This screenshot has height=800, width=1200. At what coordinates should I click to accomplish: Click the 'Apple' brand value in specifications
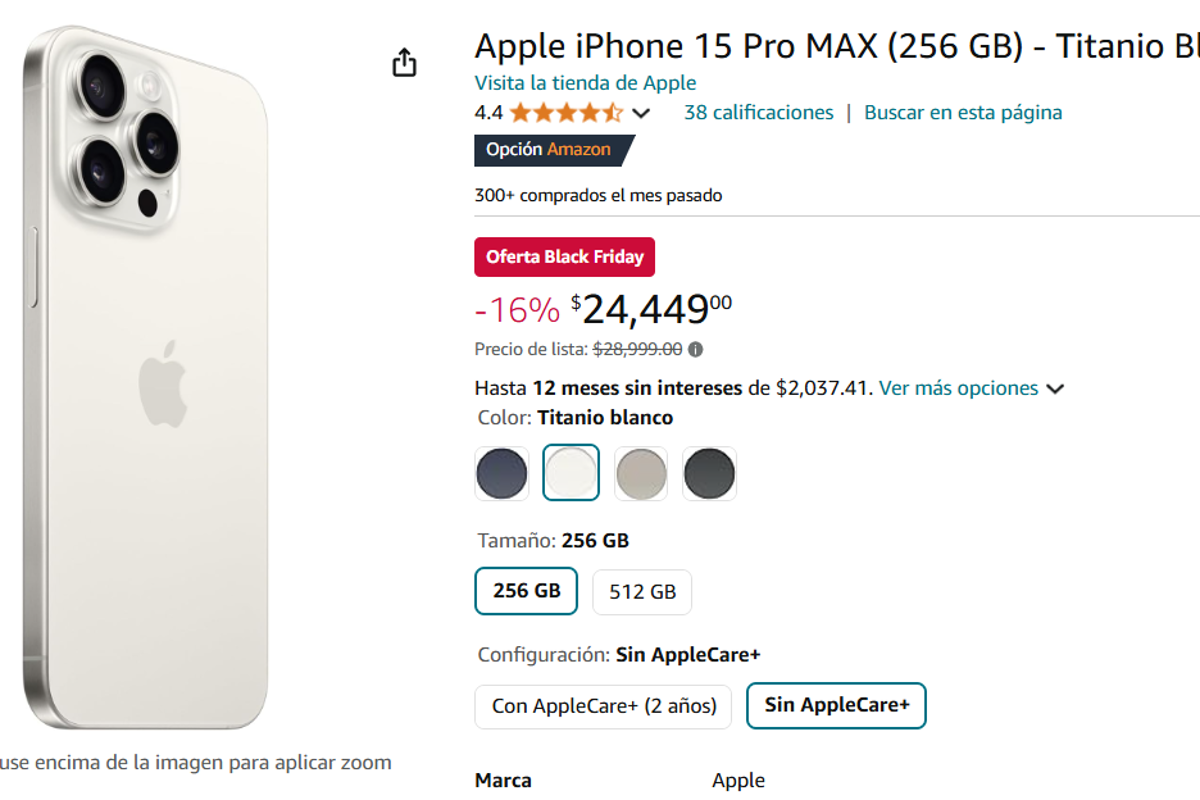[738, 780]
